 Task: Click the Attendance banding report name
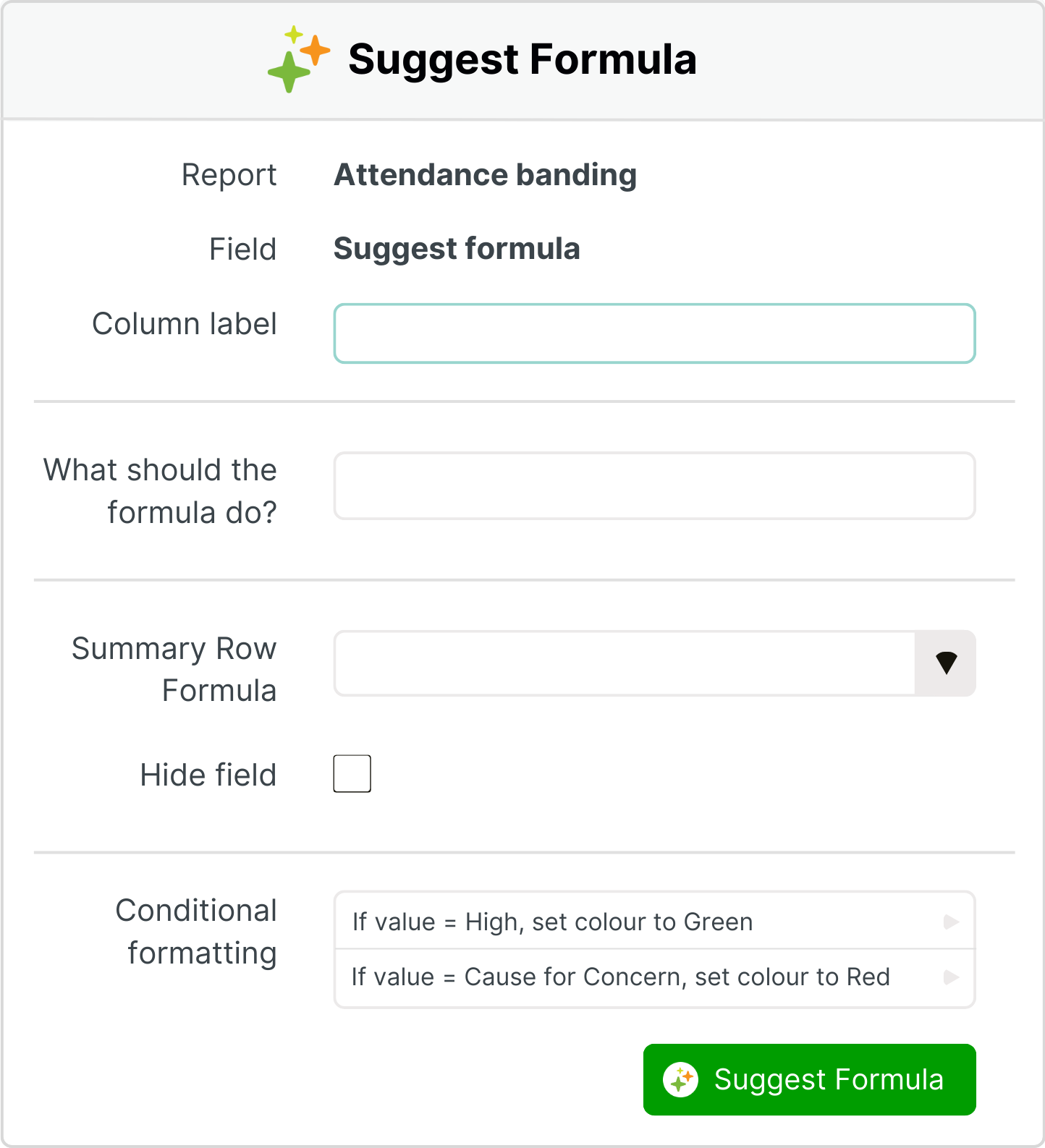[485, 175]
